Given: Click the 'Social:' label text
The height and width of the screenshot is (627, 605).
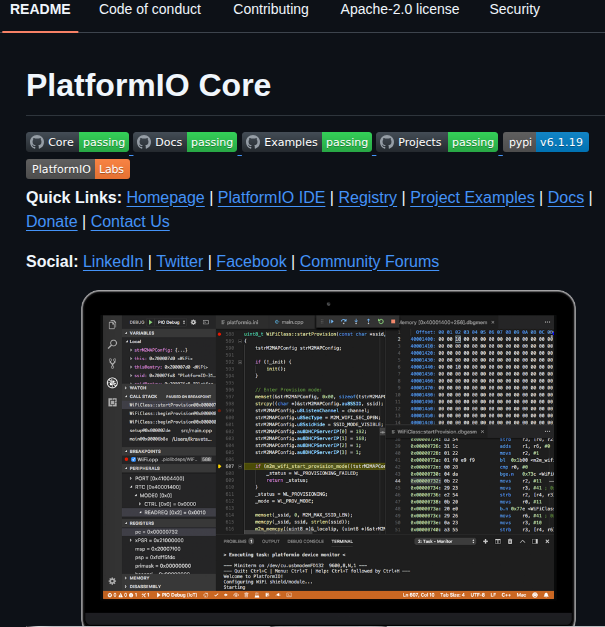Looking at the screenshot, I should (x=52, y=262).
